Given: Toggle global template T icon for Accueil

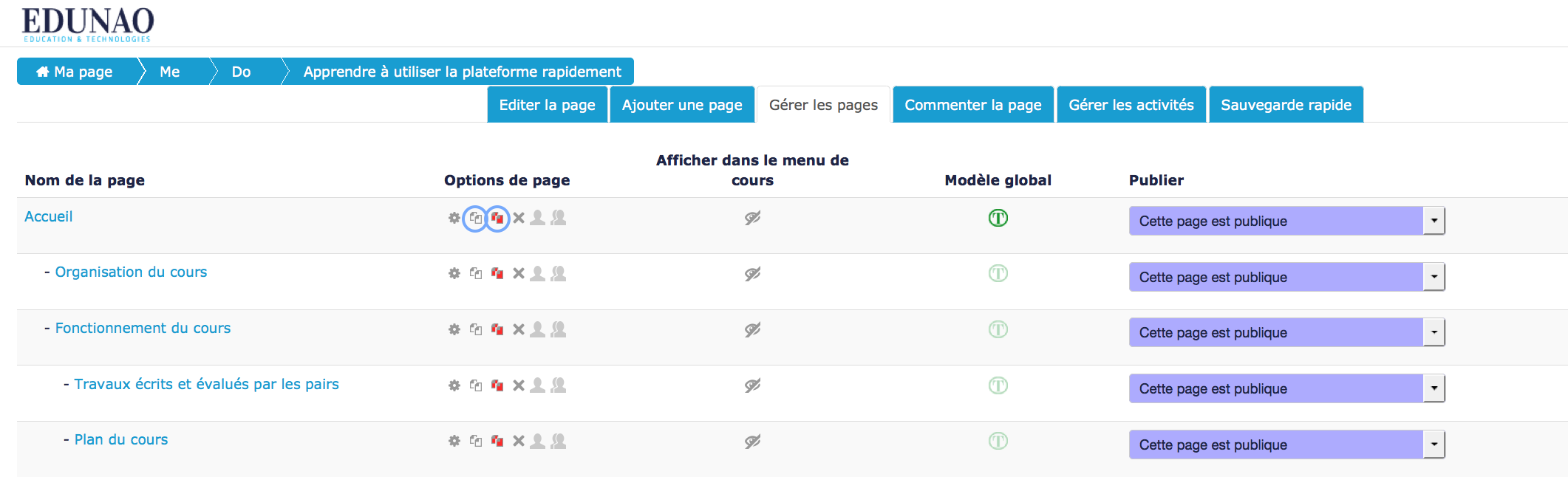Looking at the screenshot, I should pos(998,218).
